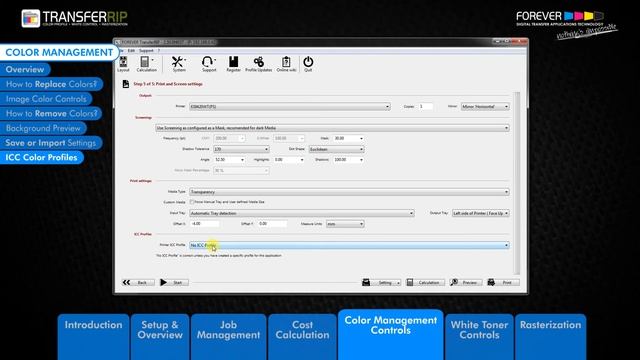Select How to Replace Colors sidebar item

[51, 84]
